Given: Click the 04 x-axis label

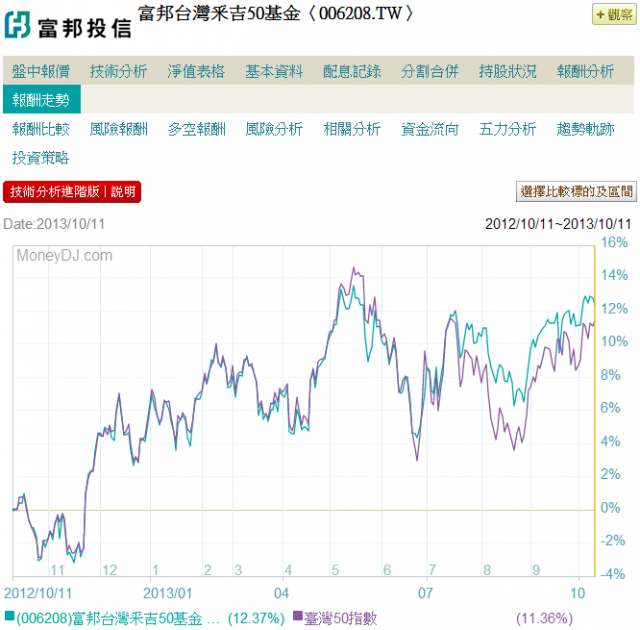Looking at the screenshot, I should (281, 593).
